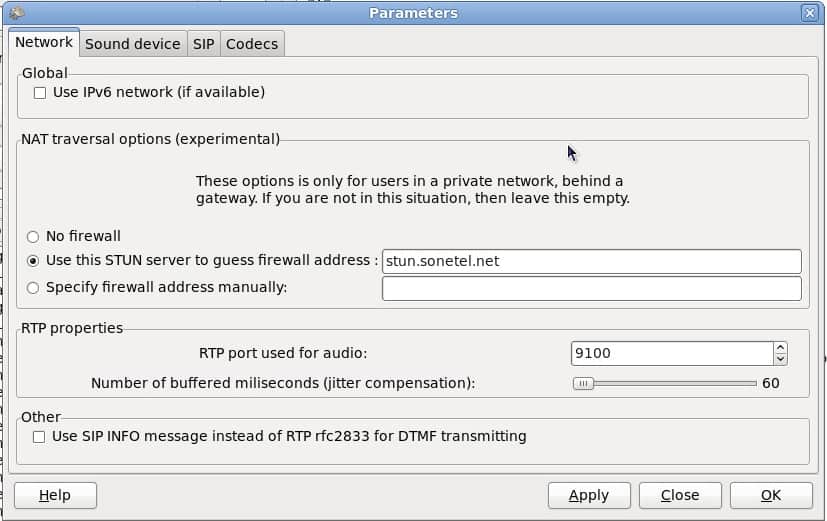Close the Parameters dialog via title bar X

point(809,13)
